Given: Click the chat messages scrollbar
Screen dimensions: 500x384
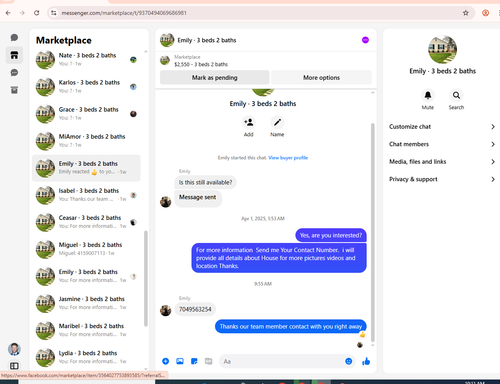Looking at the screenshot, I should (373, 232).
